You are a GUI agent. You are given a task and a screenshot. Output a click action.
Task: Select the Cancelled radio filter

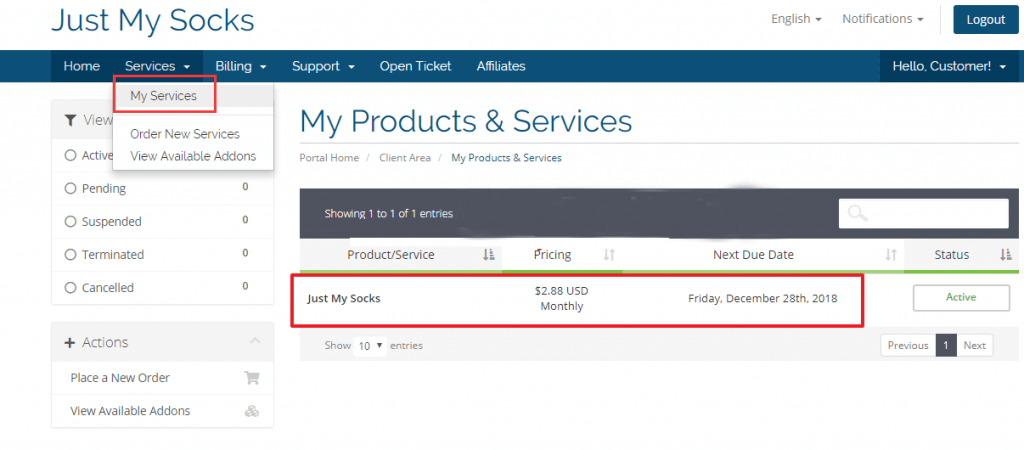point(71,287)
